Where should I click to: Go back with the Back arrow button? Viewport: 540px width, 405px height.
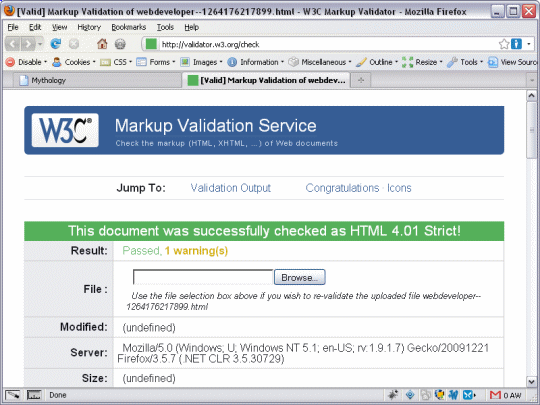tap(12, 44)
